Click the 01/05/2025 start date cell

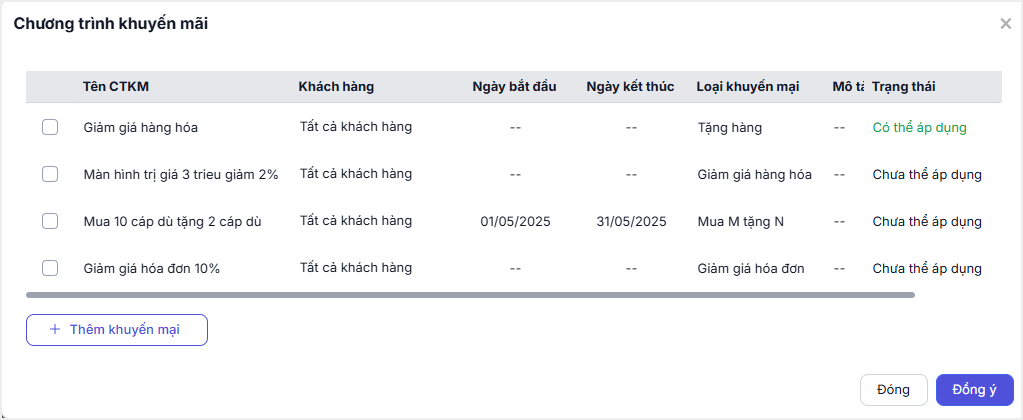point(515,222)
